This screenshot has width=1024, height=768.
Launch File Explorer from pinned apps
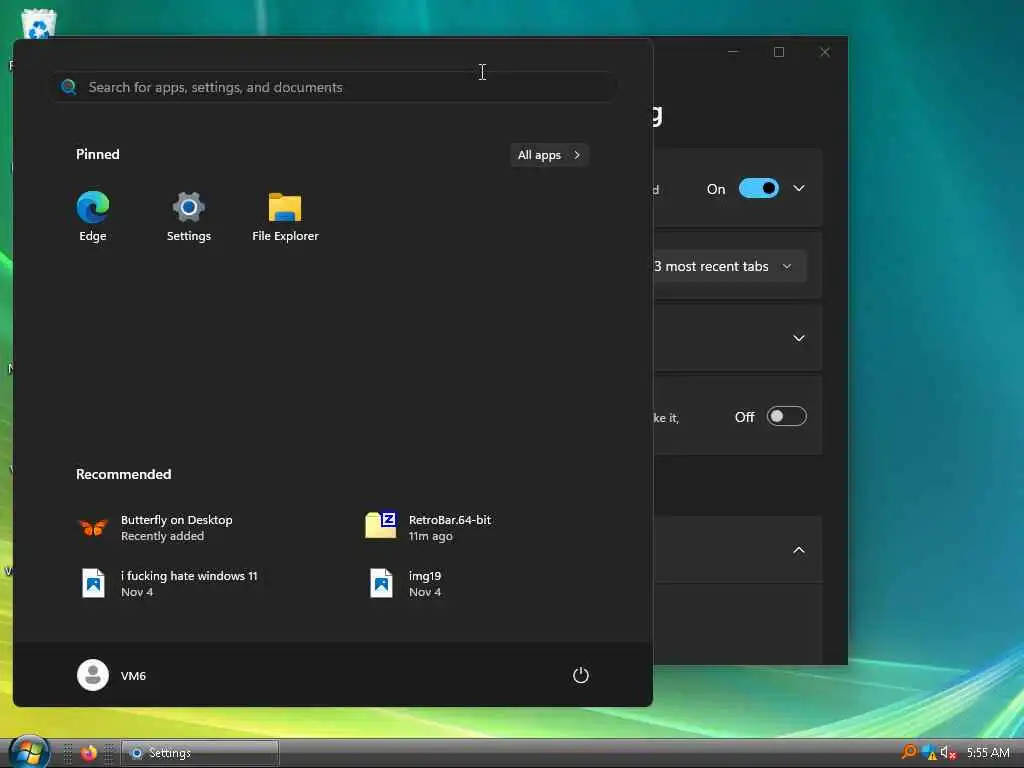click(x=285, y=217)
